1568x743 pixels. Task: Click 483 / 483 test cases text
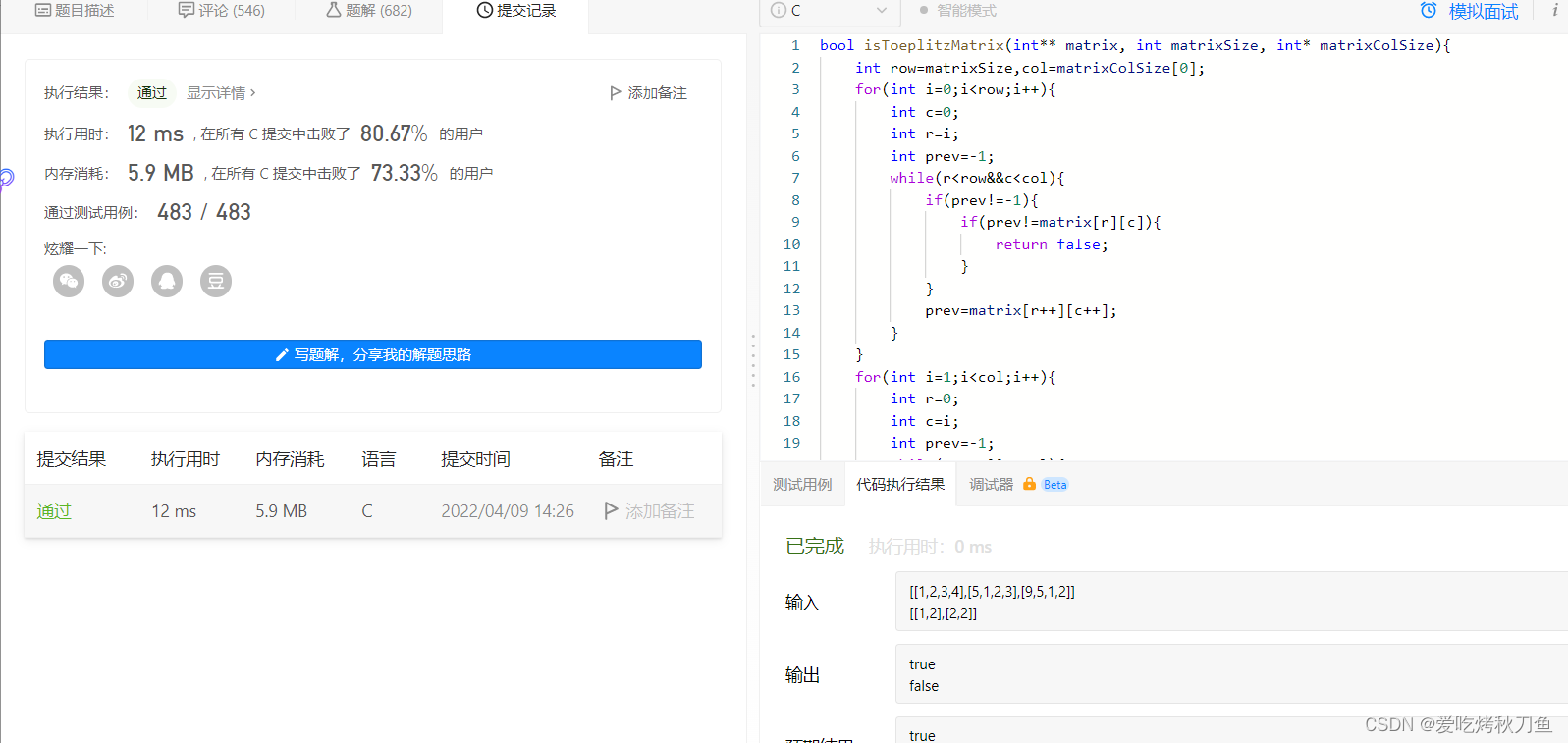[204, 212]
